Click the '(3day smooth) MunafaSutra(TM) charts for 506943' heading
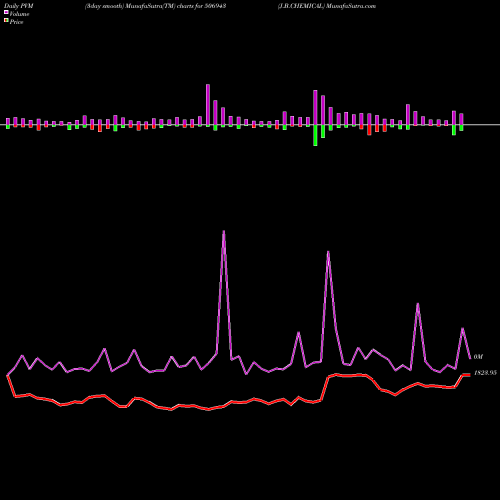500x500 pixels. point(155,6)
